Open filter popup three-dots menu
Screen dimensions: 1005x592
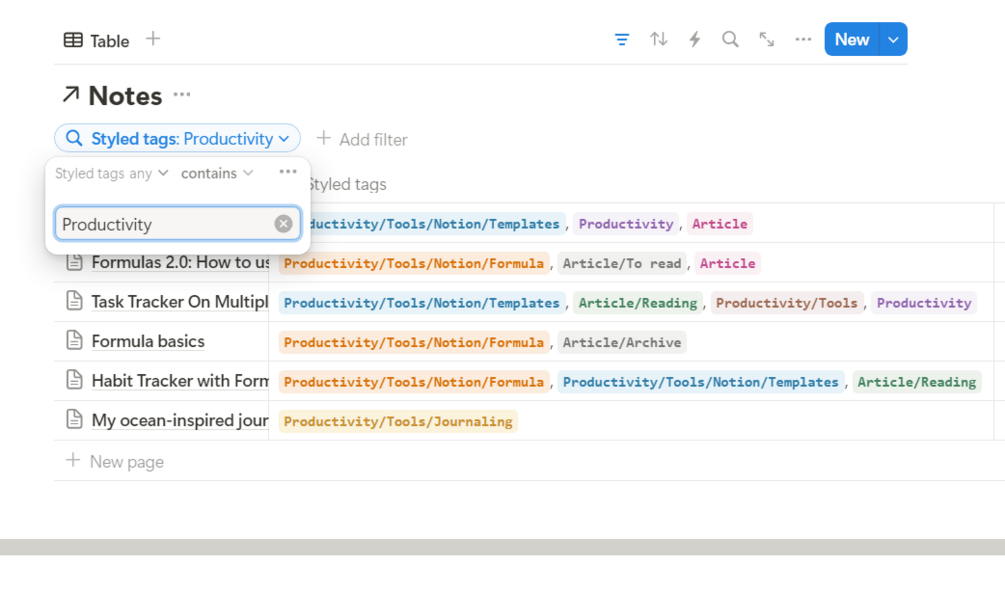[288, 172]
